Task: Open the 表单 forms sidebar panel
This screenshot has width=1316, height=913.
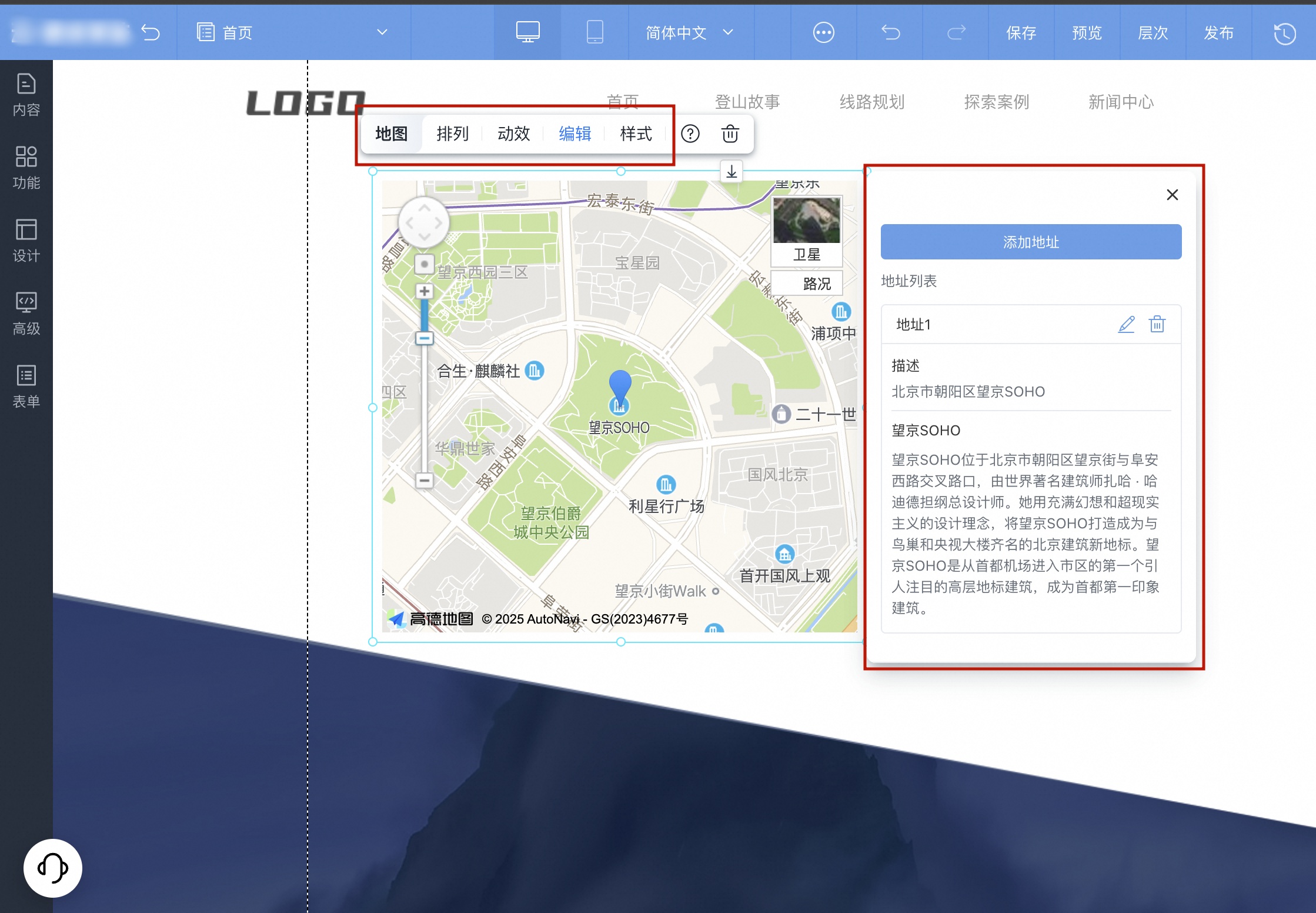Action: tap(26, 386)
